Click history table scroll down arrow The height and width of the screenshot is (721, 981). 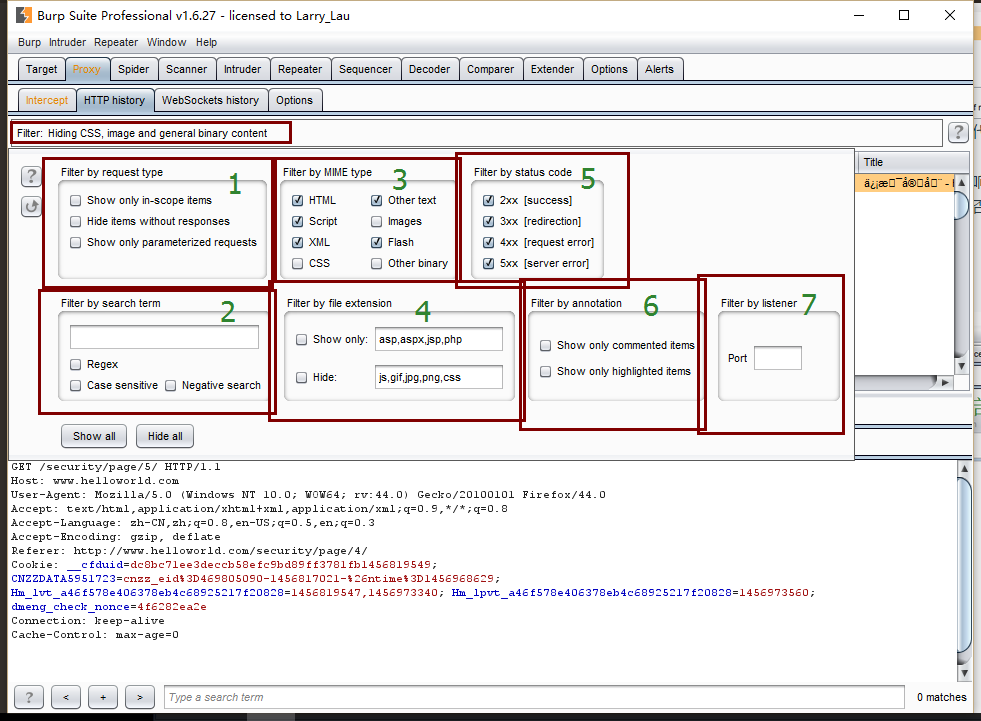pos(962,367)
